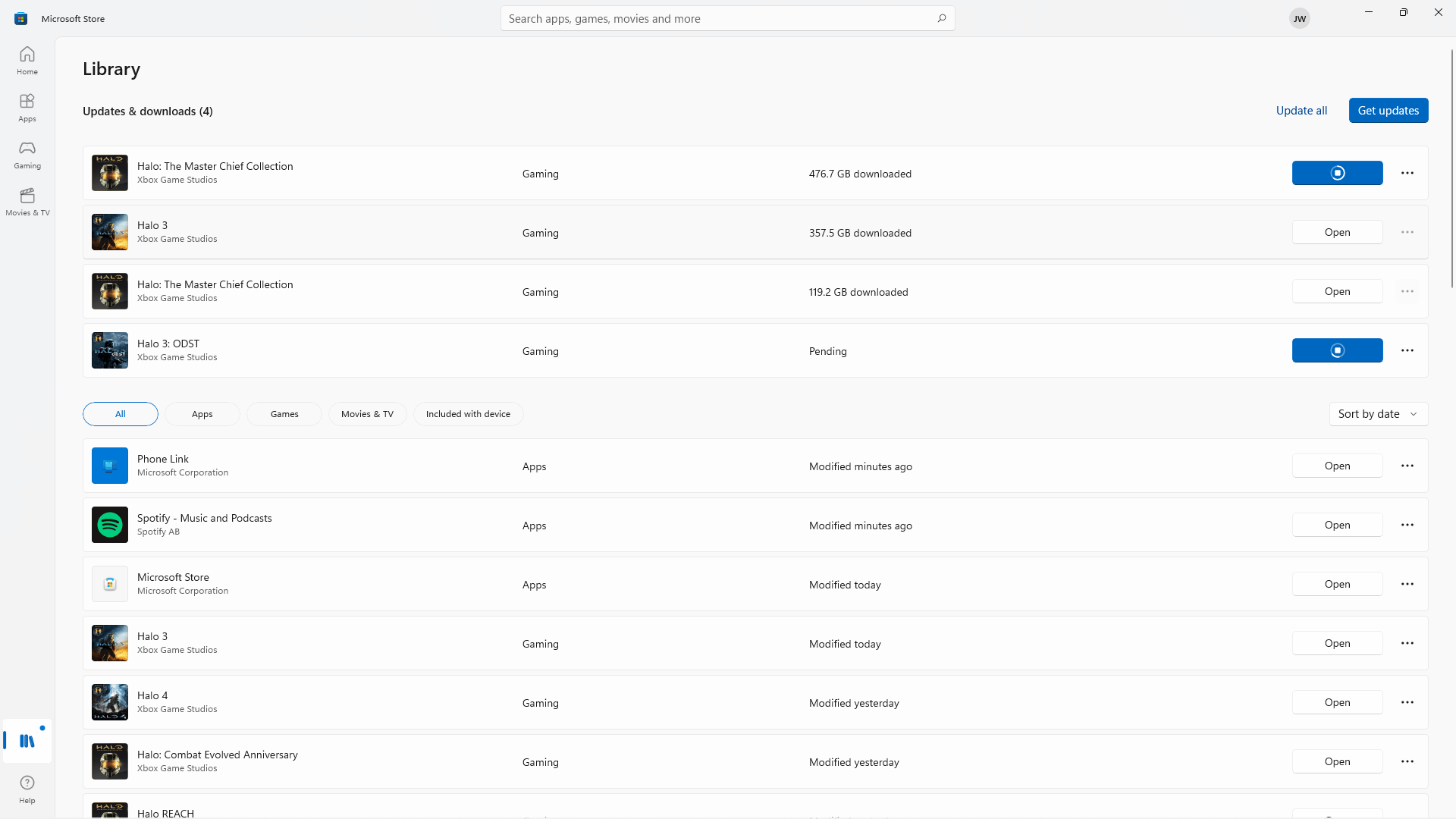Click the Update all link

pos(1301,111)
